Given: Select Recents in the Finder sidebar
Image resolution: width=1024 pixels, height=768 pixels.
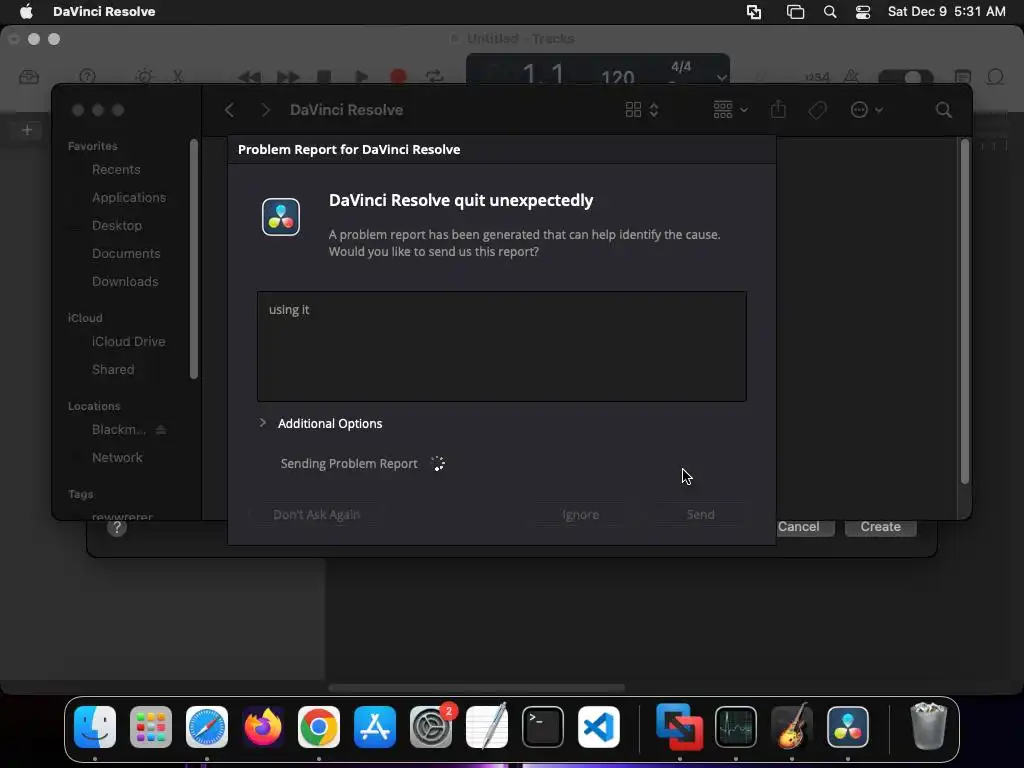Looking at the screenshot, I should pyautogui.click(x=116, y=169).
